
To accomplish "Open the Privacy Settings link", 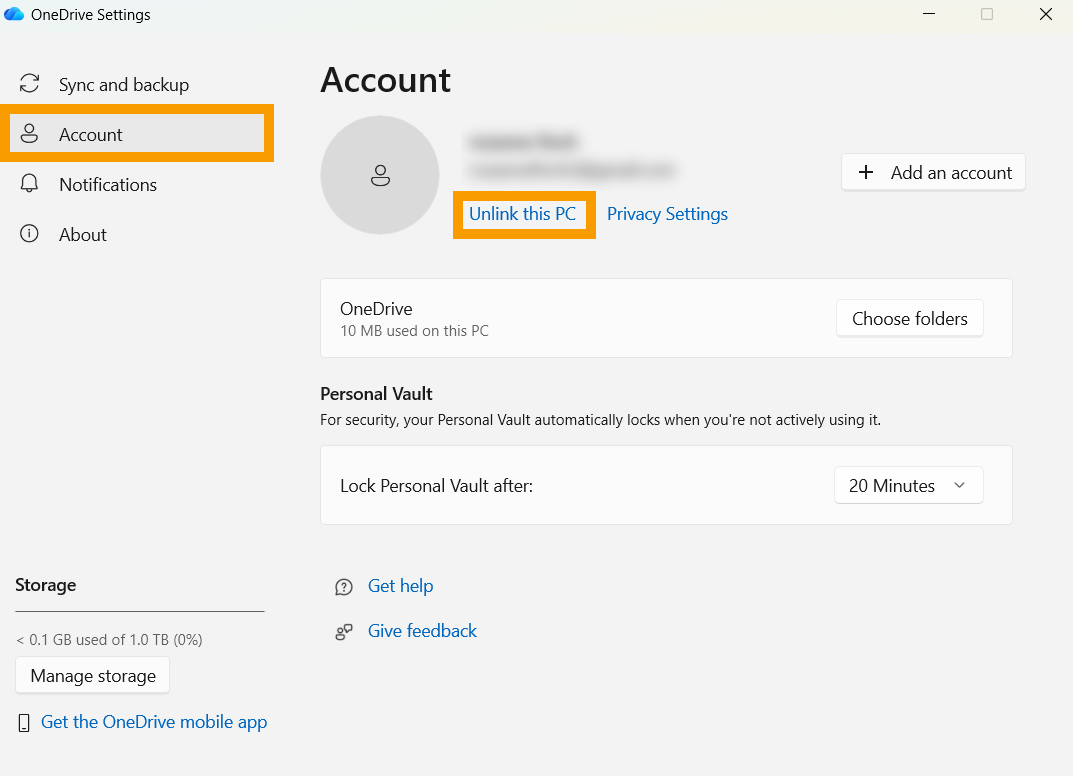I will tap(667, 214).
